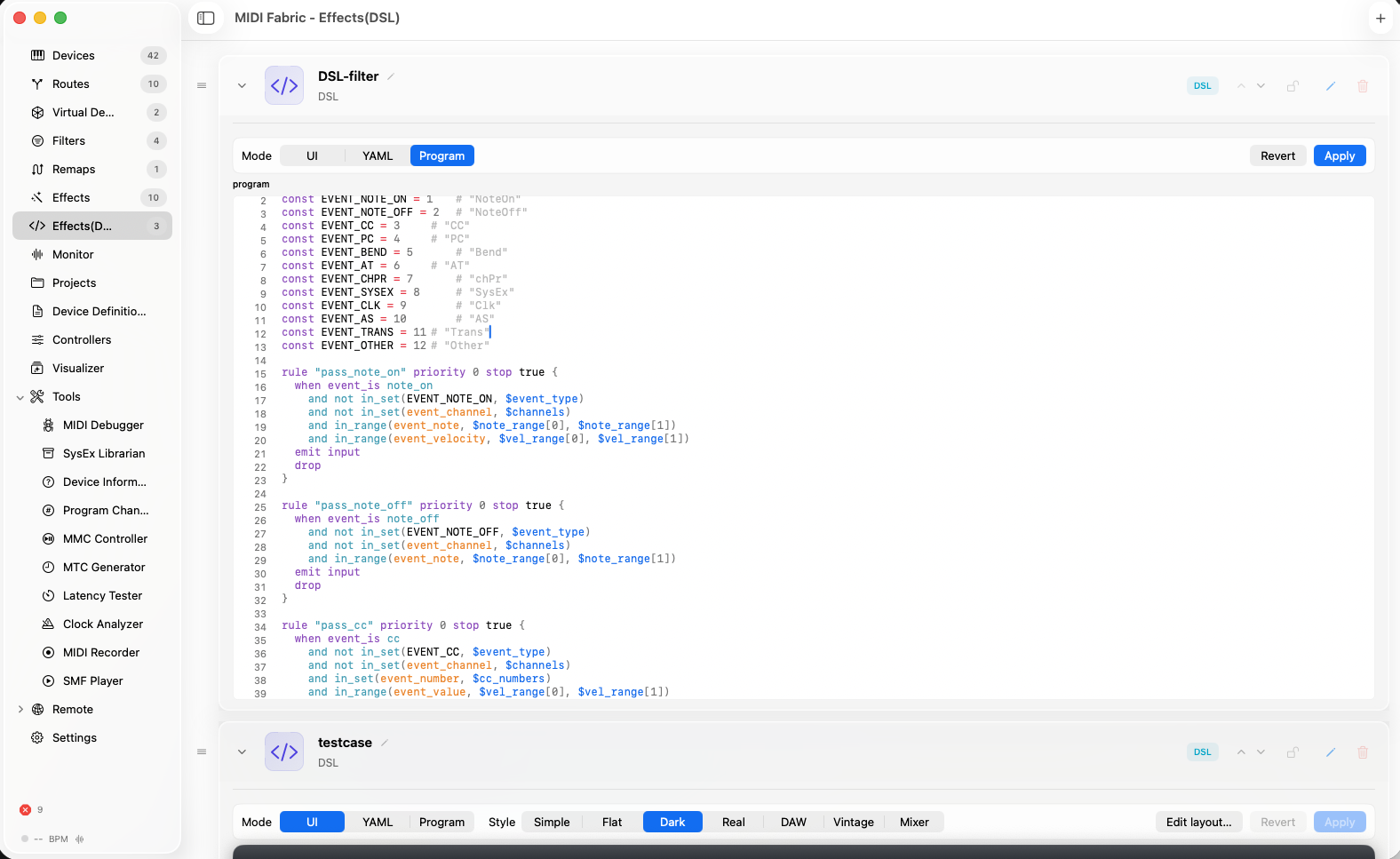
Task: Grab DSL-filter reorder handle
Action: [202, 86]
